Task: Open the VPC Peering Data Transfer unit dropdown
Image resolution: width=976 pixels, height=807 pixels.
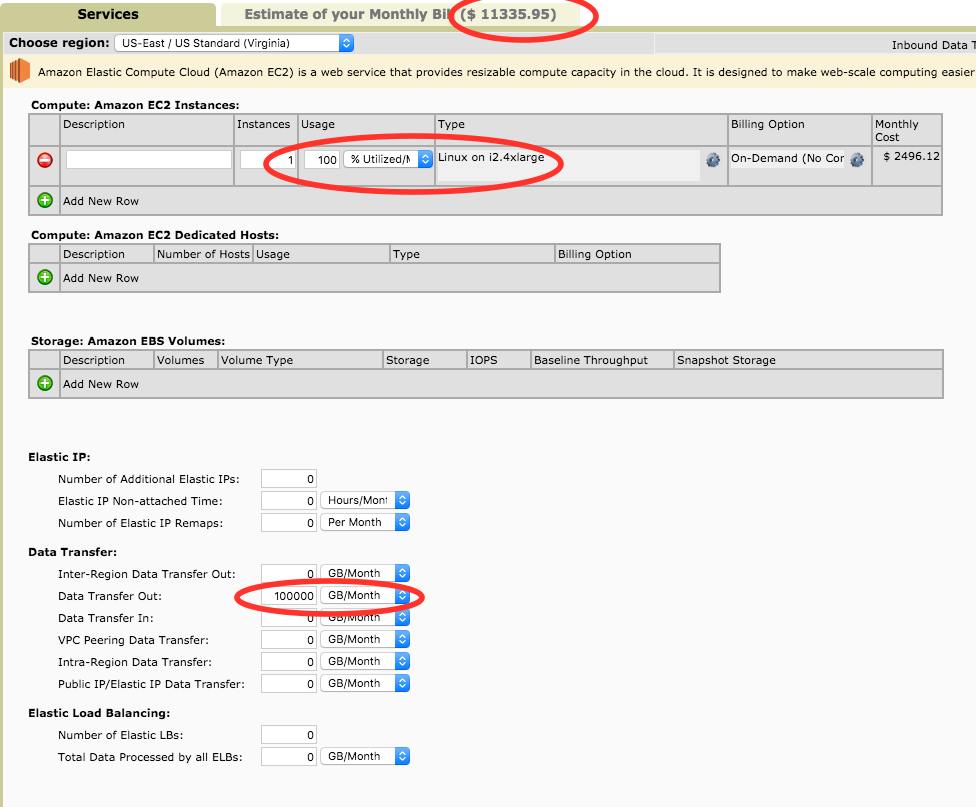Action: coord(365,639)
